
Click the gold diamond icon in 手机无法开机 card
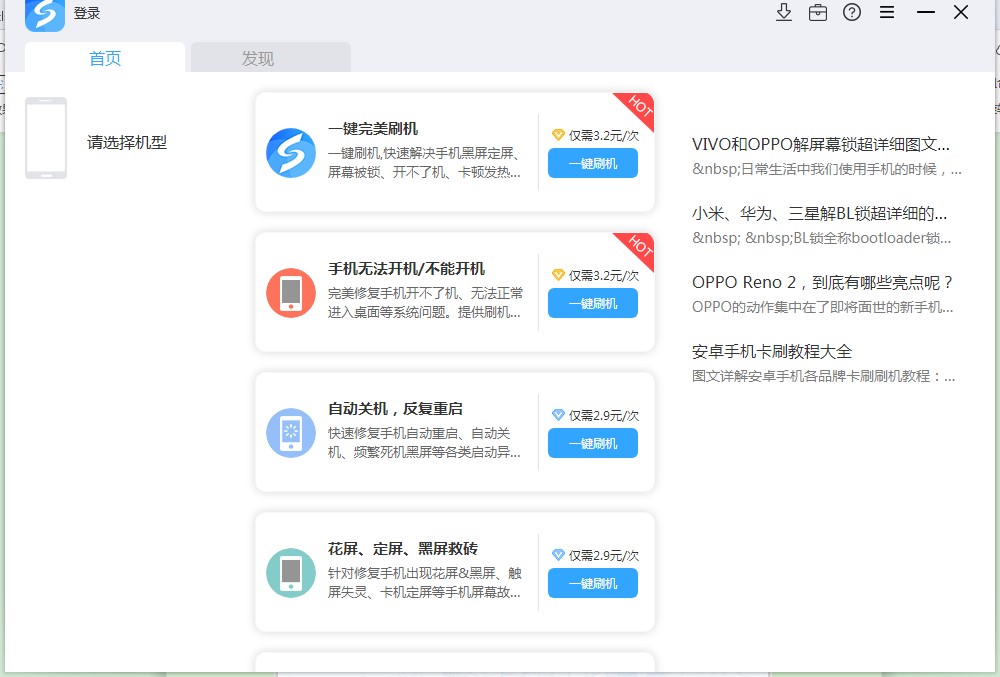(x=558, y=275)
